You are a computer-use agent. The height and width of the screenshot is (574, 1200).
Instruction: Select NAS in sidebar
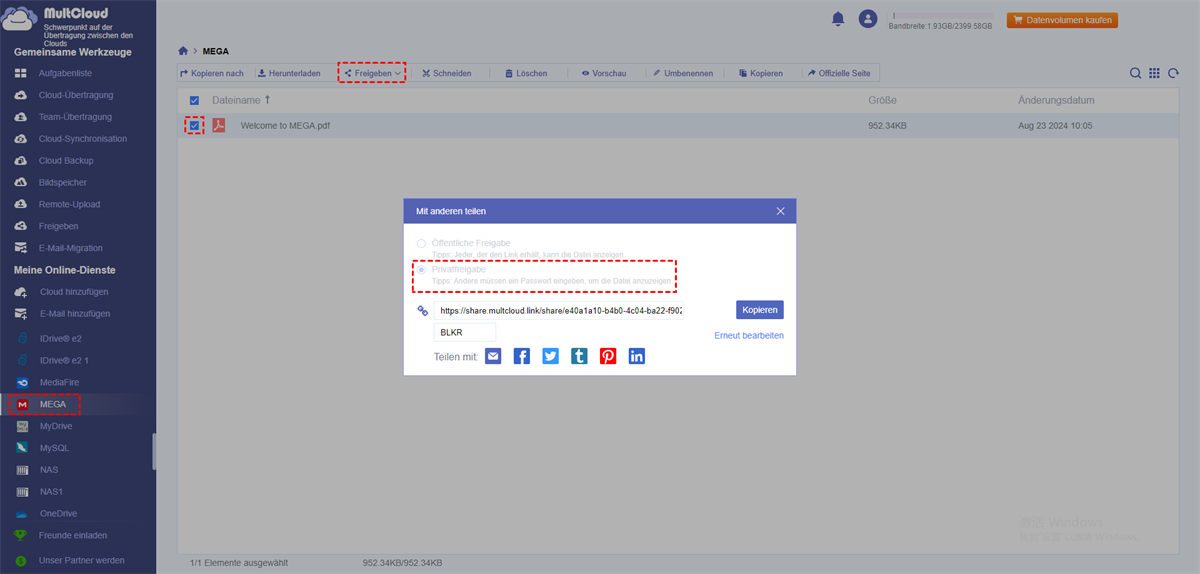point(49,470)
